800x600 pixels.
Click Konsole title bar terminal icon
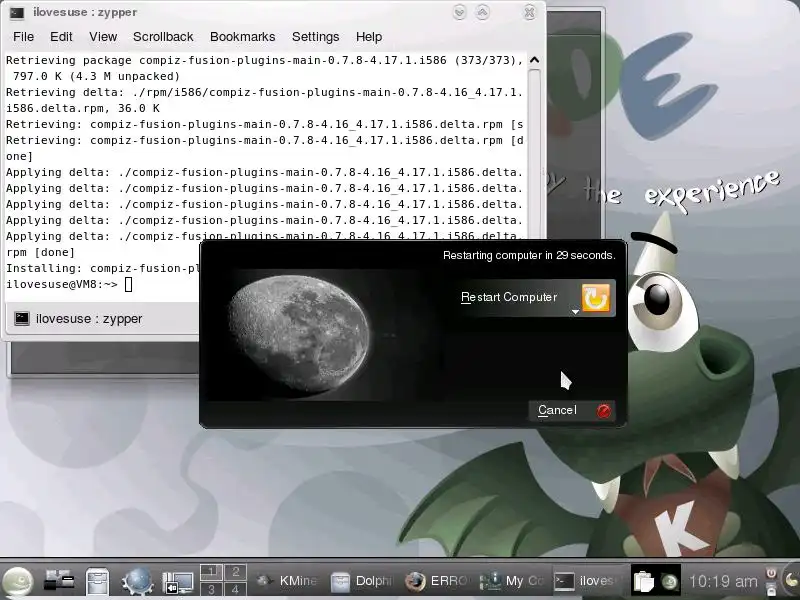point(17,13)
